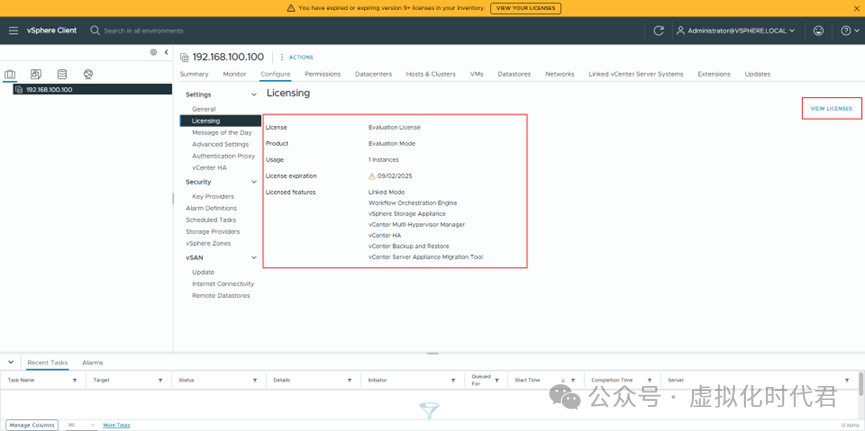Click the refresh icon in header
The image size is (865, 431).
[658, 31]
